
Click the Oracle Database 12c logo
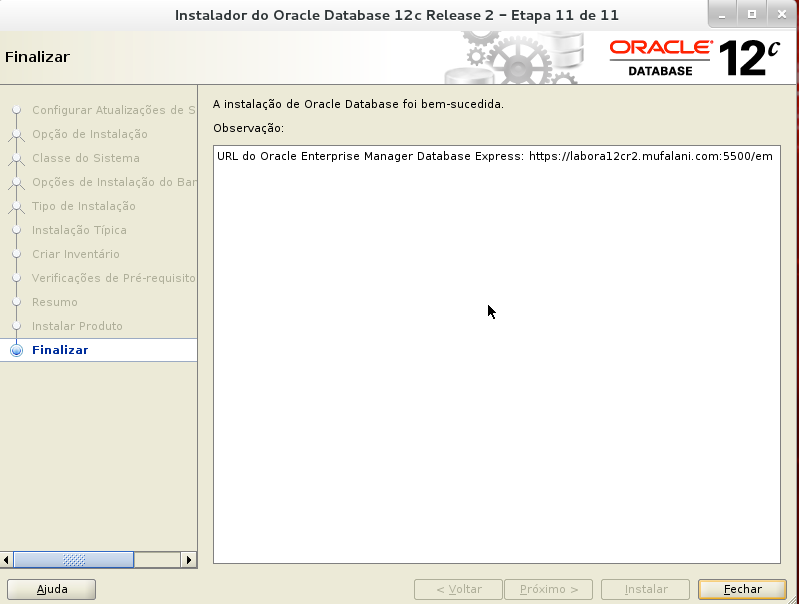point(695,58)
